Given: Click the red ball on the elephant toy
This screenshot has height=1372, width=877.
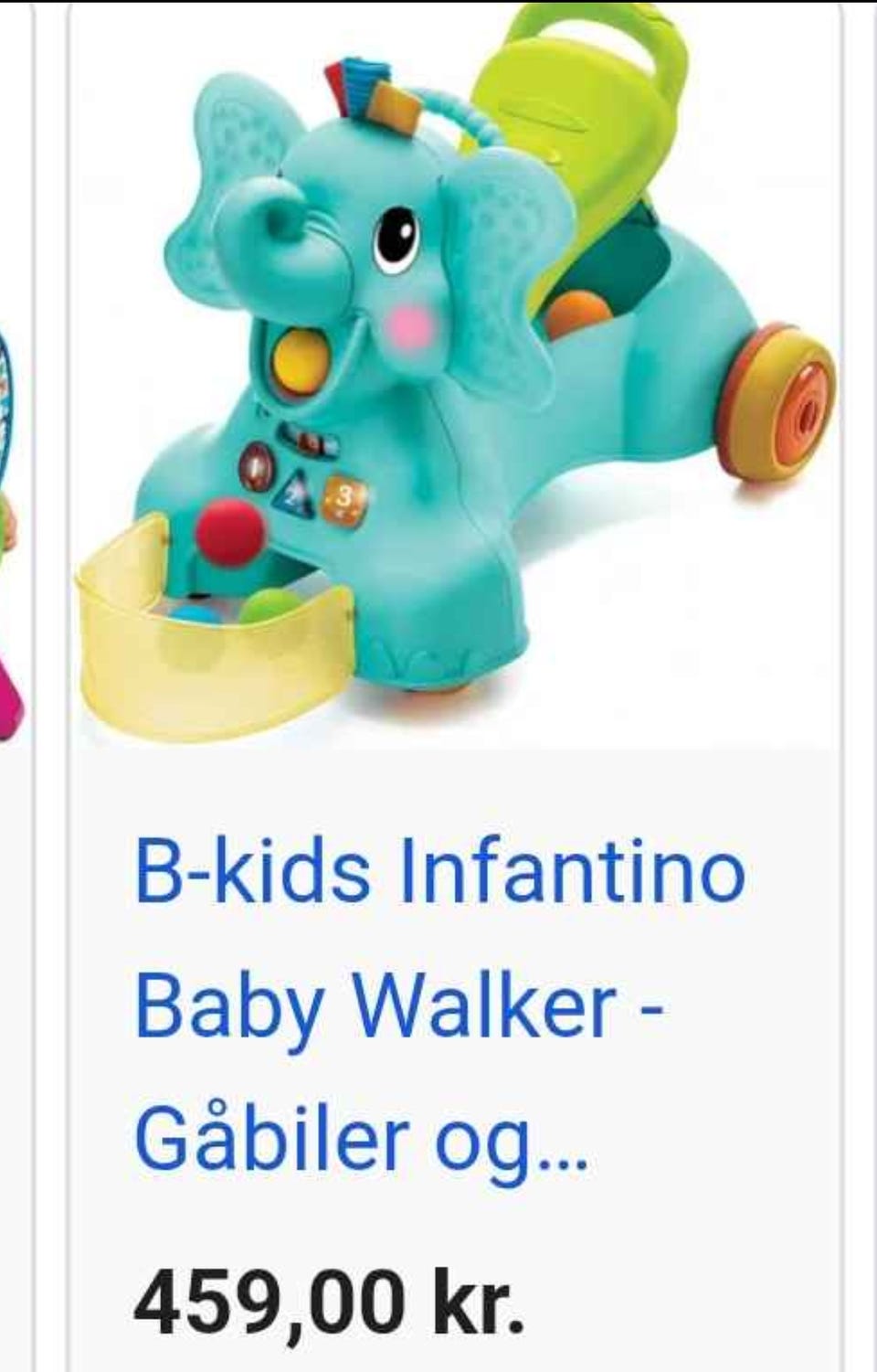Looking at the screenshot, I should (x=229, y=531).
